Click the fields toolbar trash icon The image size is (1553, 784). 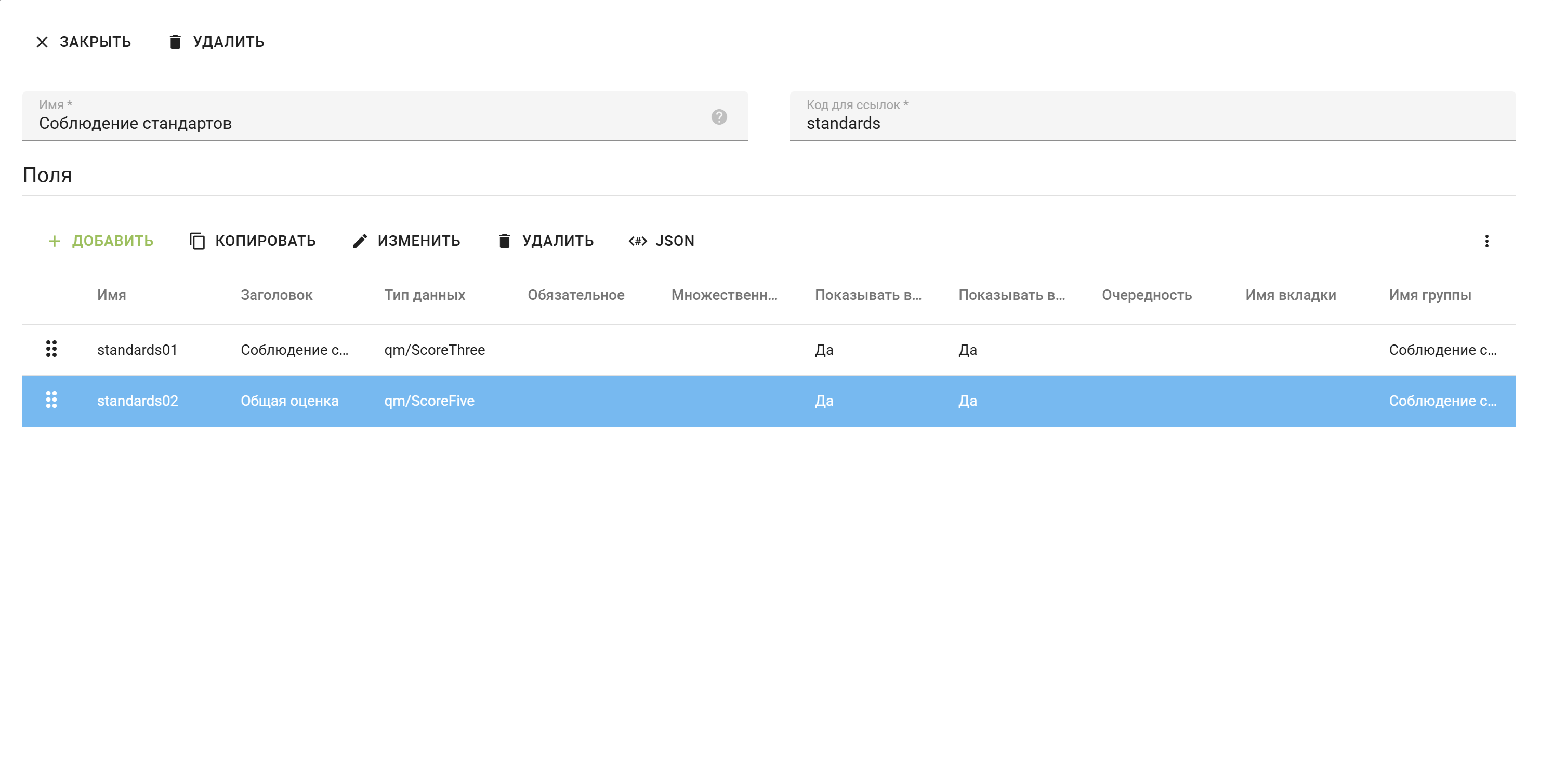pos(505,241)
